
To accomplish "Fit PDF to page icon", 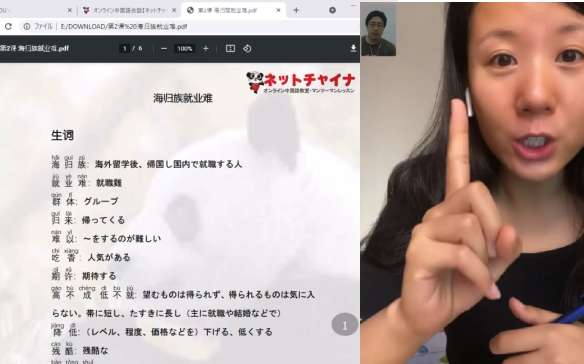I will 230,48.
